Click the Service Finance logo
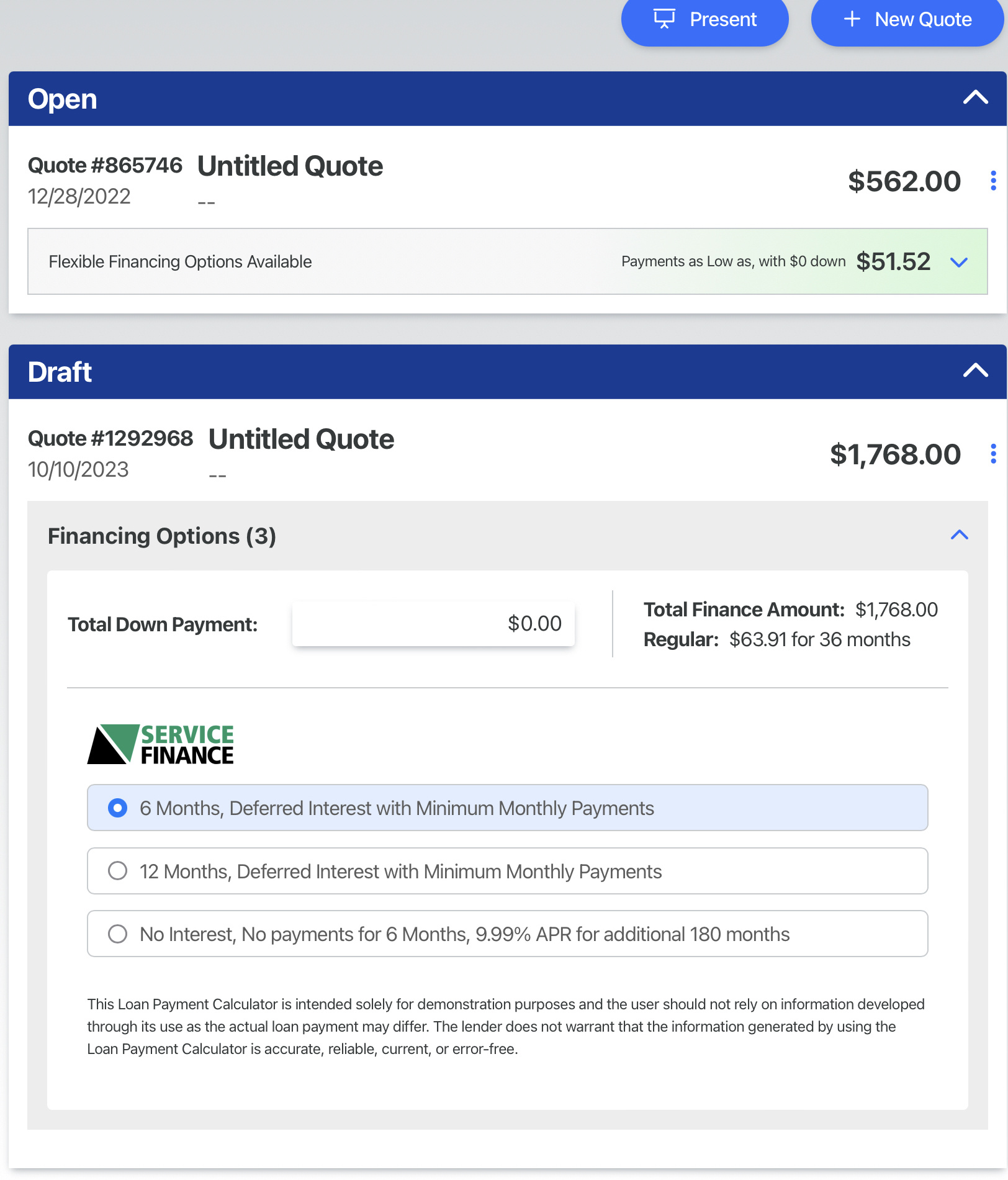Image resolution: width=1008 pixels, height=1180 pixels. point(161,744)
